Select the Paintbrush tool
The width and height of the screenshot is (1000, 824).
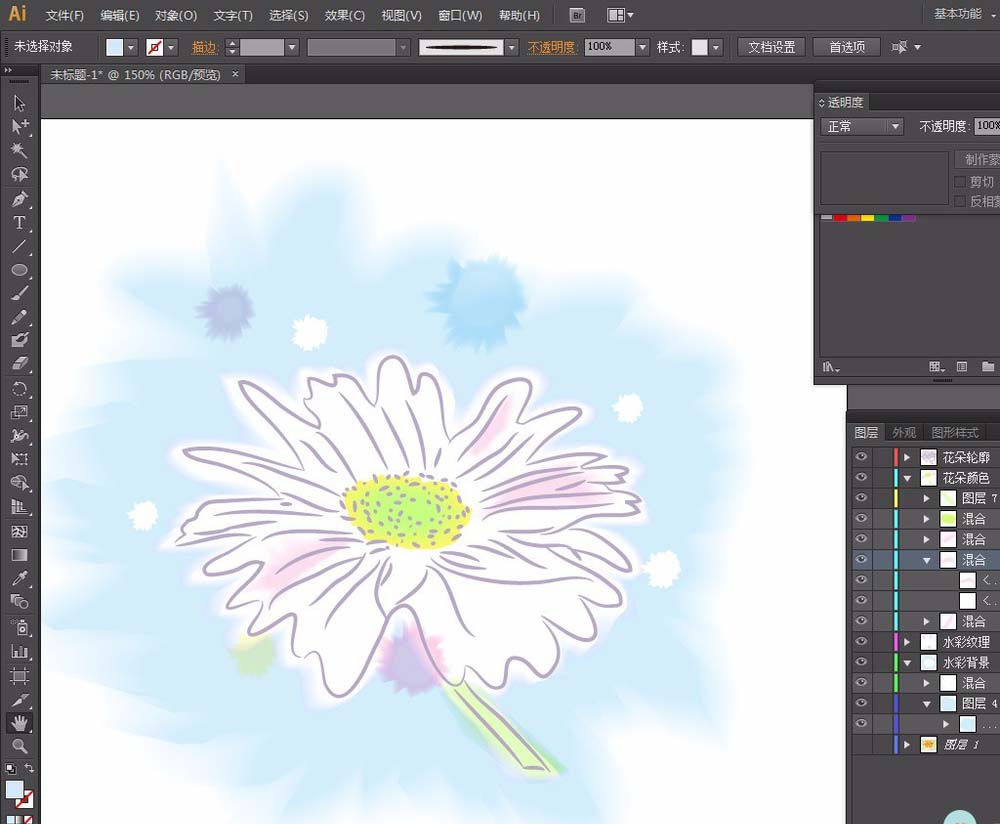(x=19, y=293)
